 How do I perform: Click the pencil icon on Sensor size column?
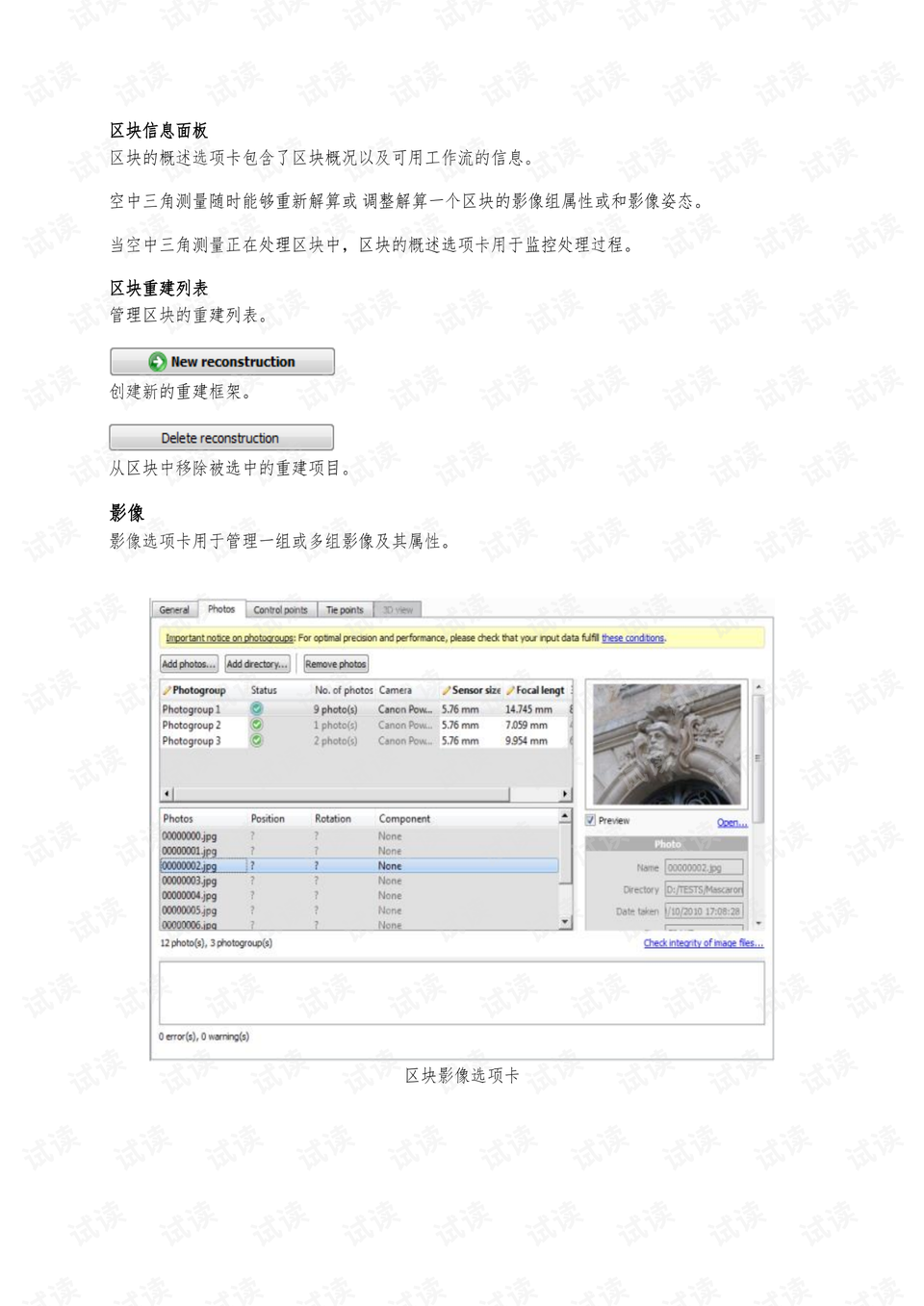pyautogui.click(x=447, y=689)
